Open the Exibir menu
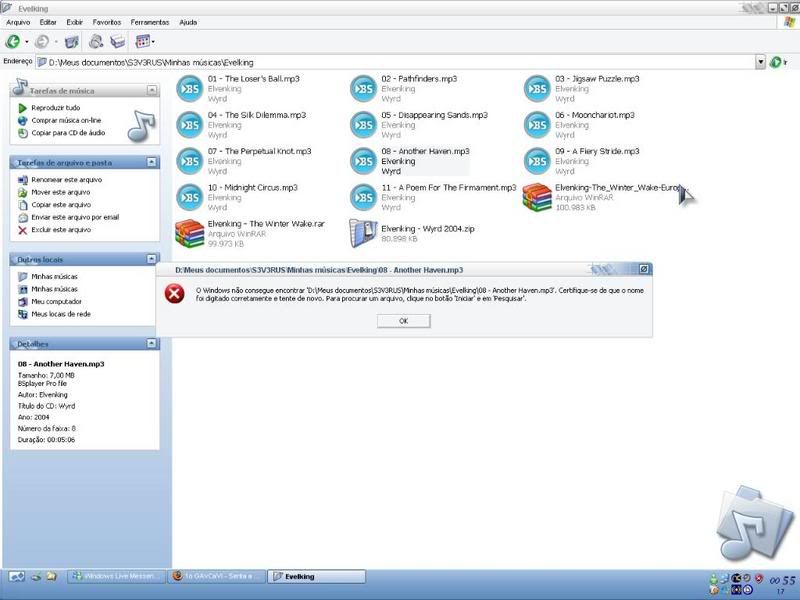Screen dimensions: 800x600 [x=74, y=22]
